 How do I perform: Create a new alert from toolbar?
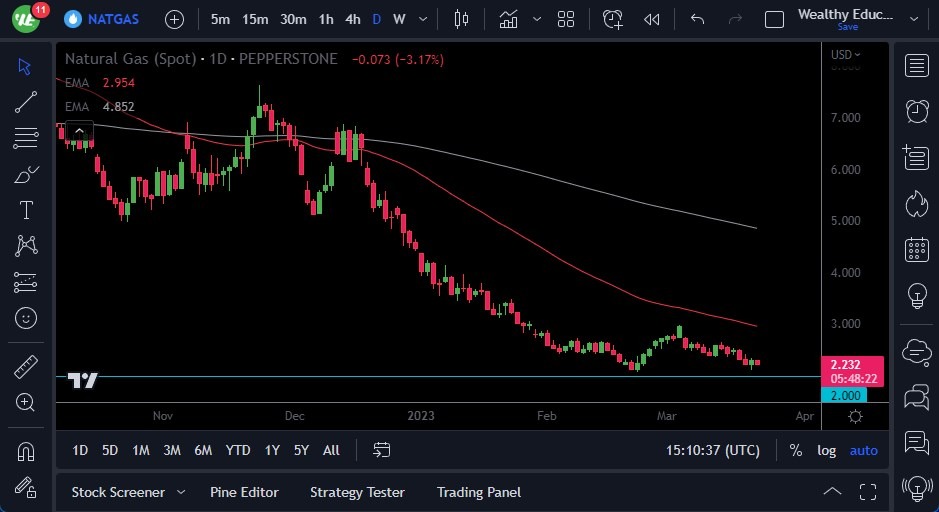click(x=613, y=20)
